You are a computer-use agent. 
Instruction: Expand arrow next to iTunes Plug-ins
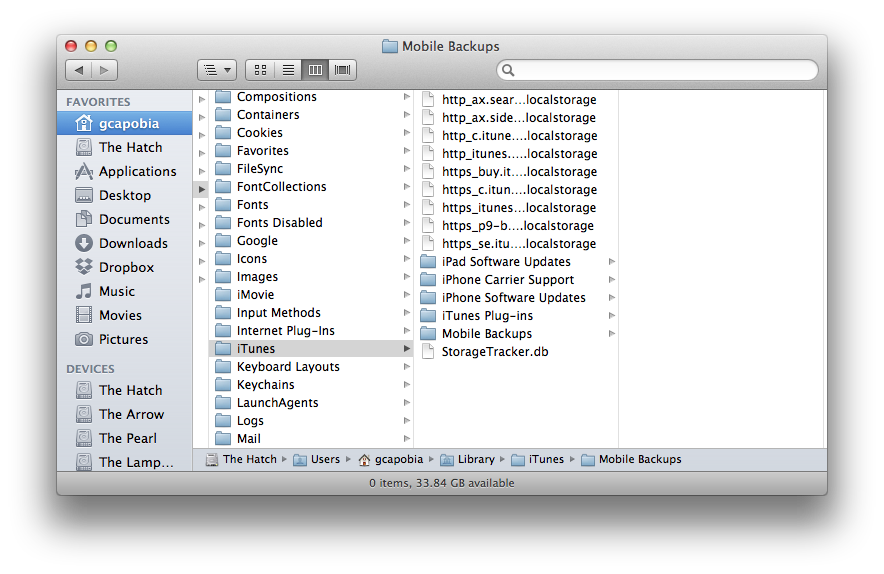point(612,316)
